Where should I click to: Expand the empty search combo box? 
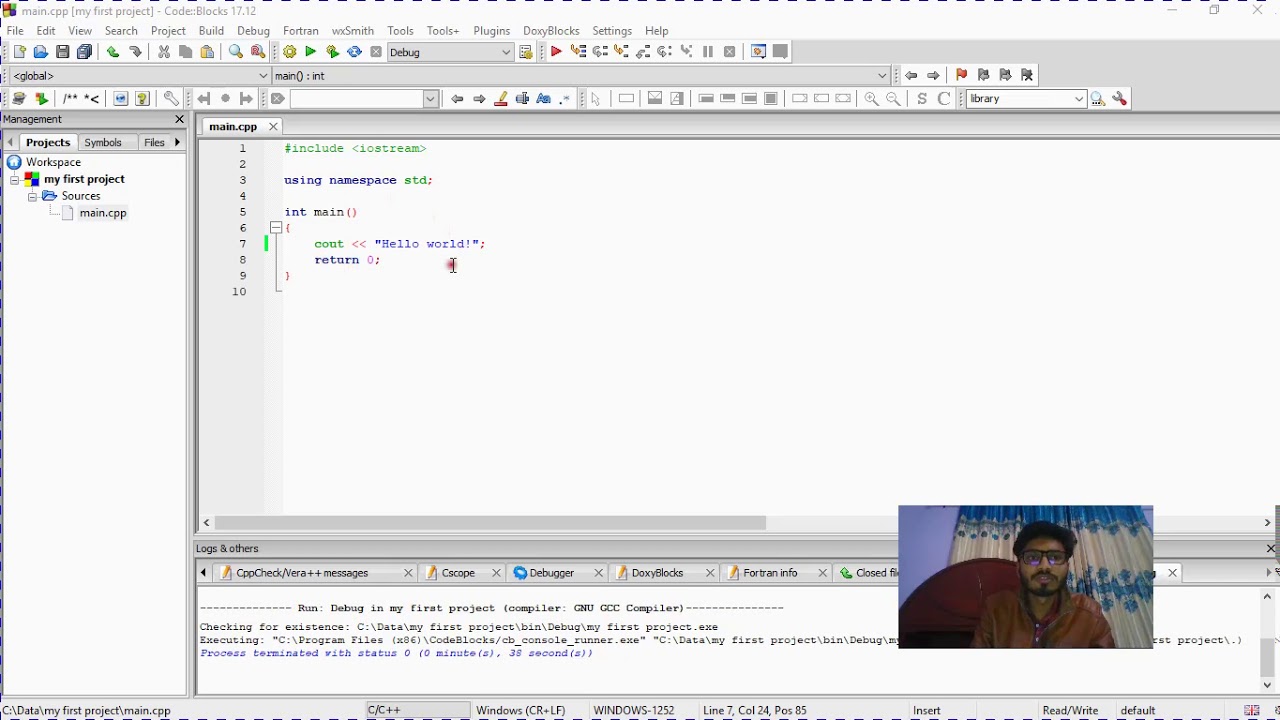pyautogui.click(x=431, y=98)
